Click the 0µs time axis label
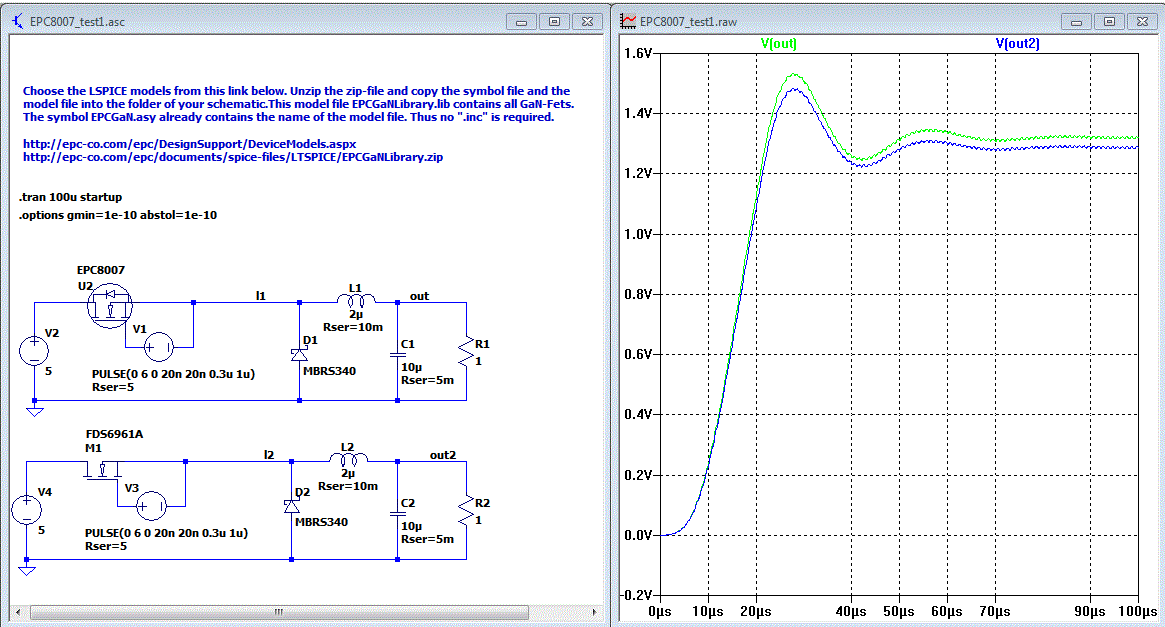 tap(660, 611)
